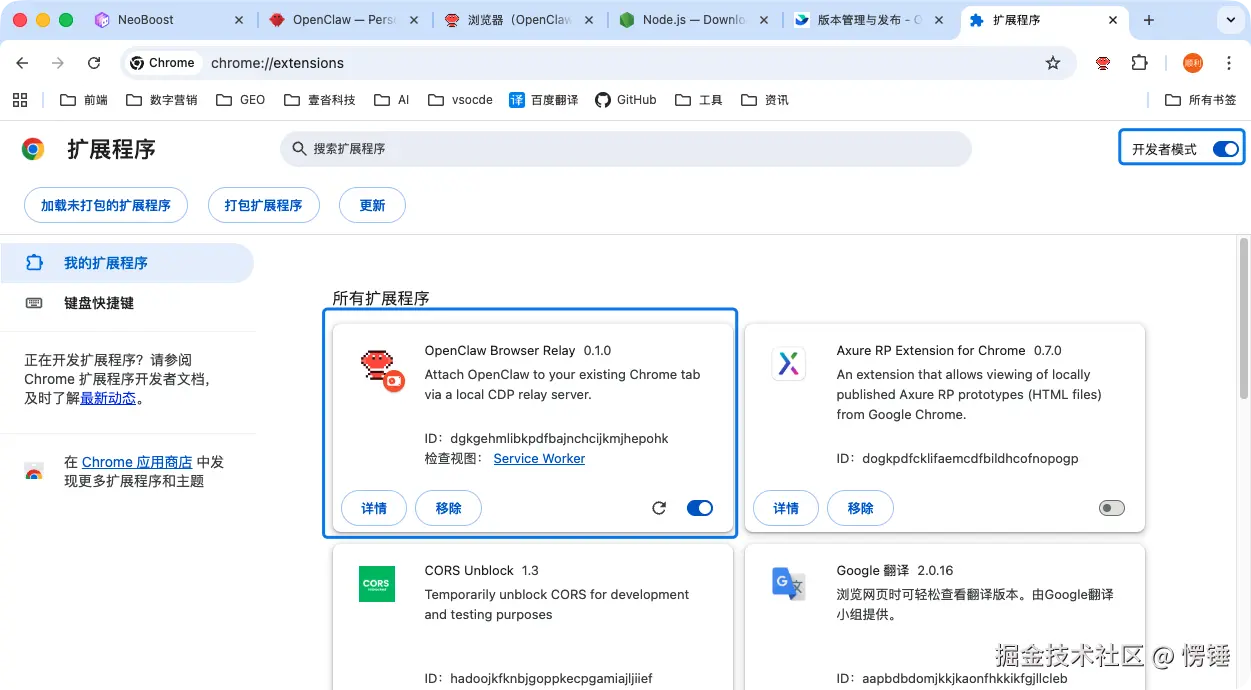1251x690 pixels.
Task: Open the 所有书签 folder
Action: 1201,100
